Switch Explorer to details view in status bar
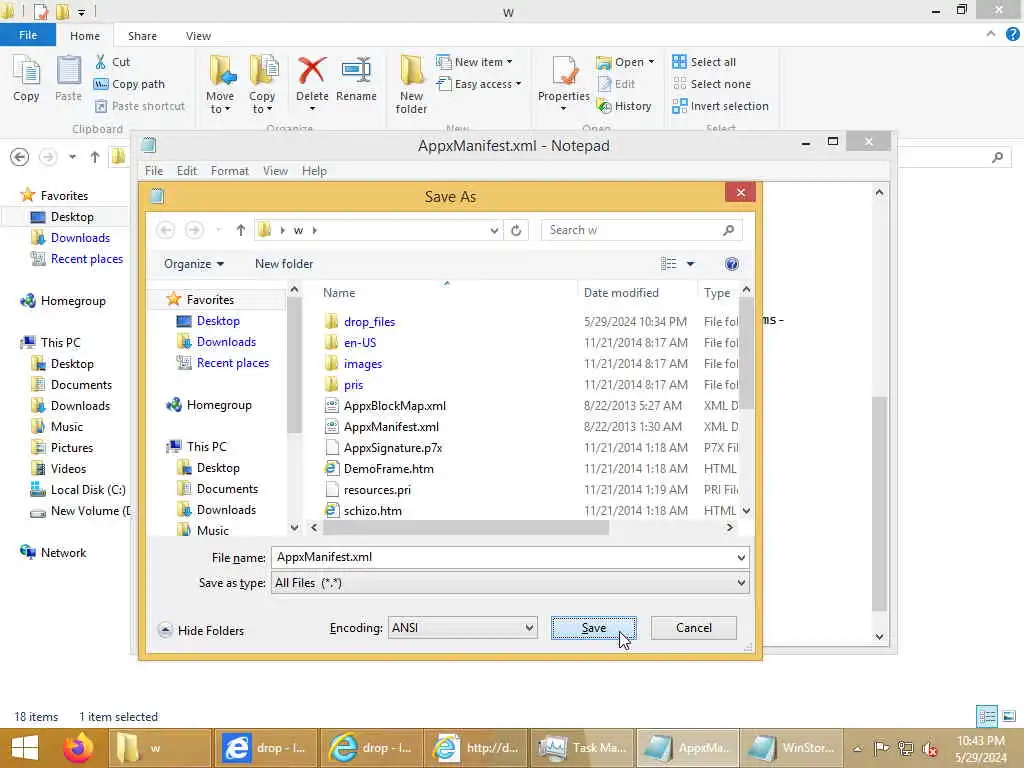 pos(987,716)
